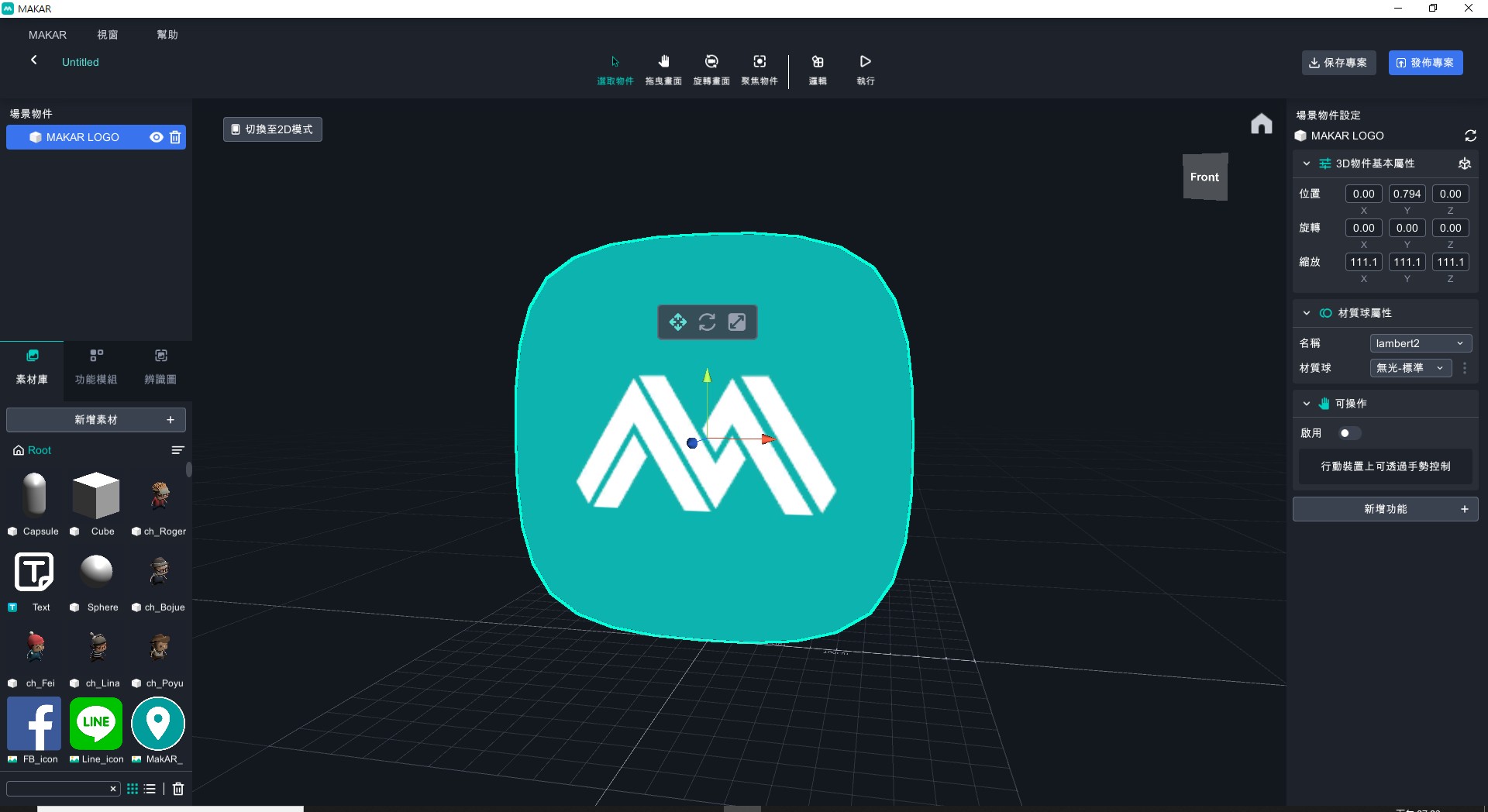Viewport: 1488px width, 812px height.
Task: Open the asset sort menu icon
Action: click(177, 450)
